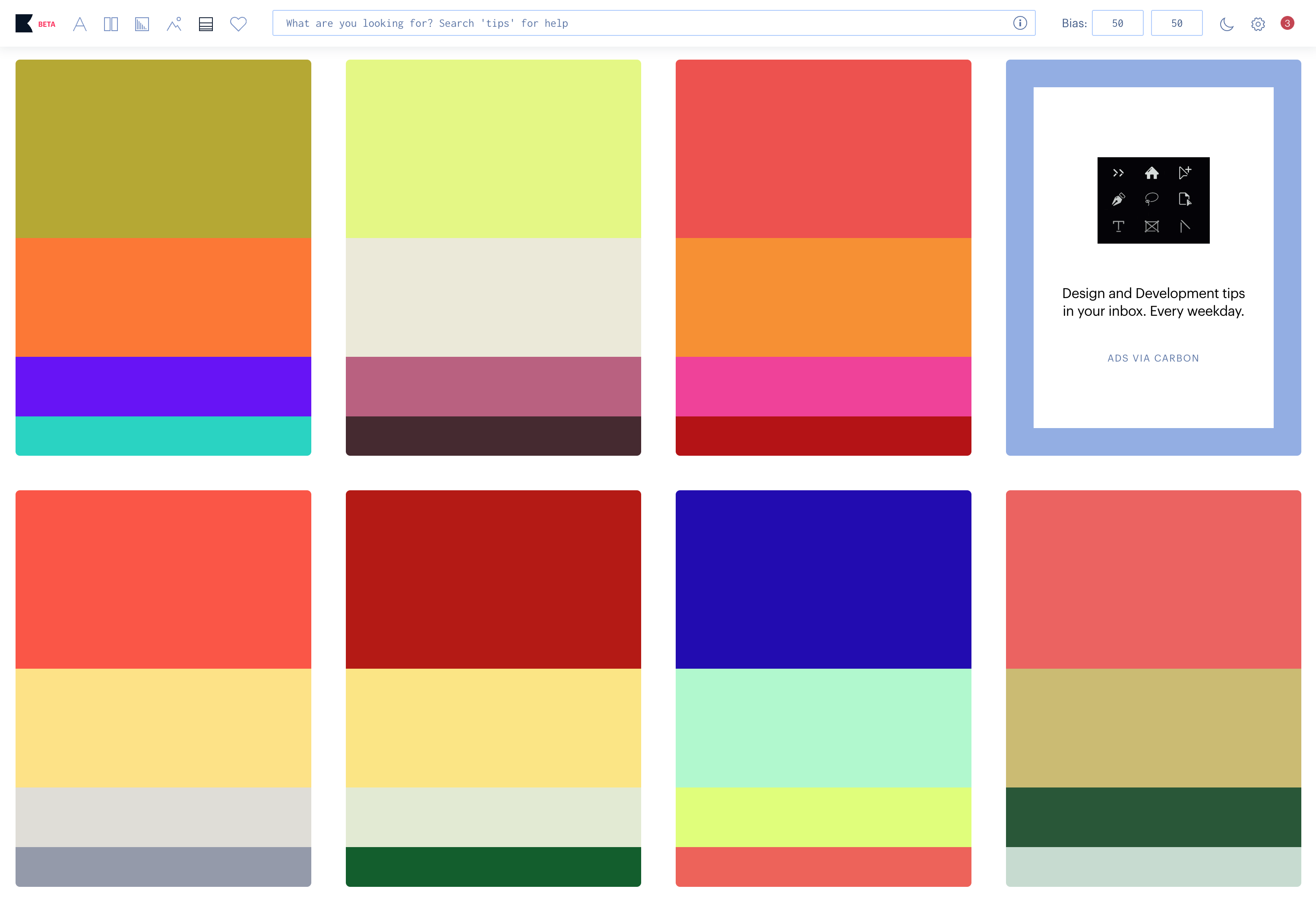Viewport: 1316px width, 908px height.
Task: Select the palette stripes view icon
Action: (x=206, y=24)
